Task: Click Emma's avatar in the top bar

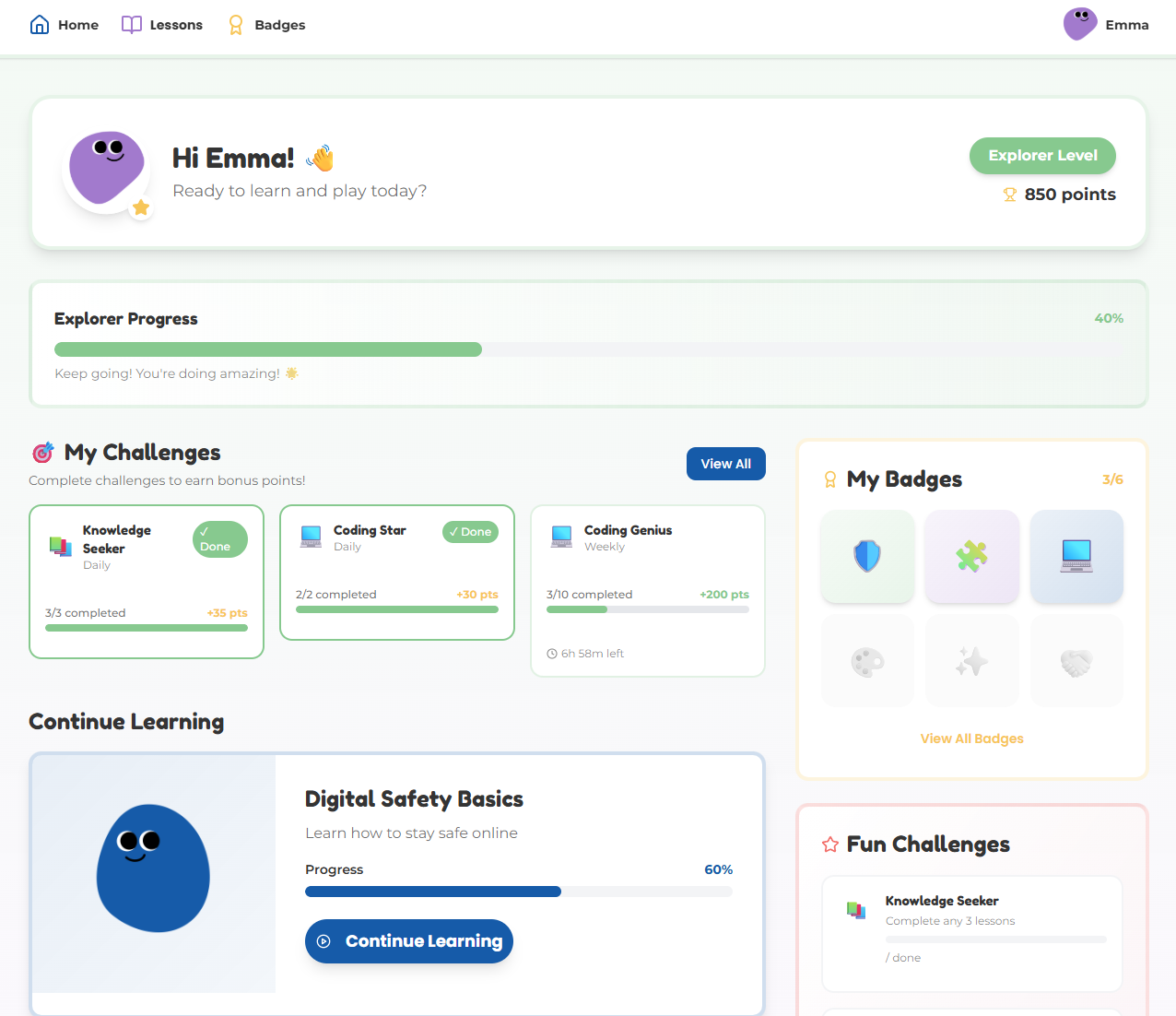Action: pyautogui.click(x=1079, y=24)
